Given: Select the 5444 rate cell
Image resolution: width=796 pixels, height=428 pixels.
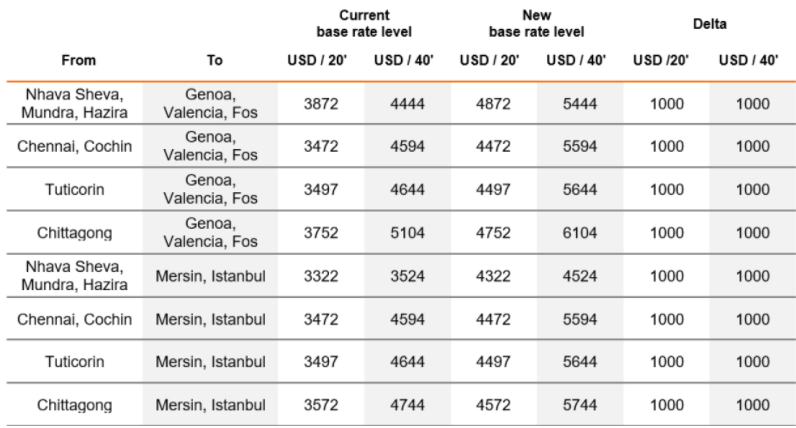Looking at the screenshot, I should (578, 104).
